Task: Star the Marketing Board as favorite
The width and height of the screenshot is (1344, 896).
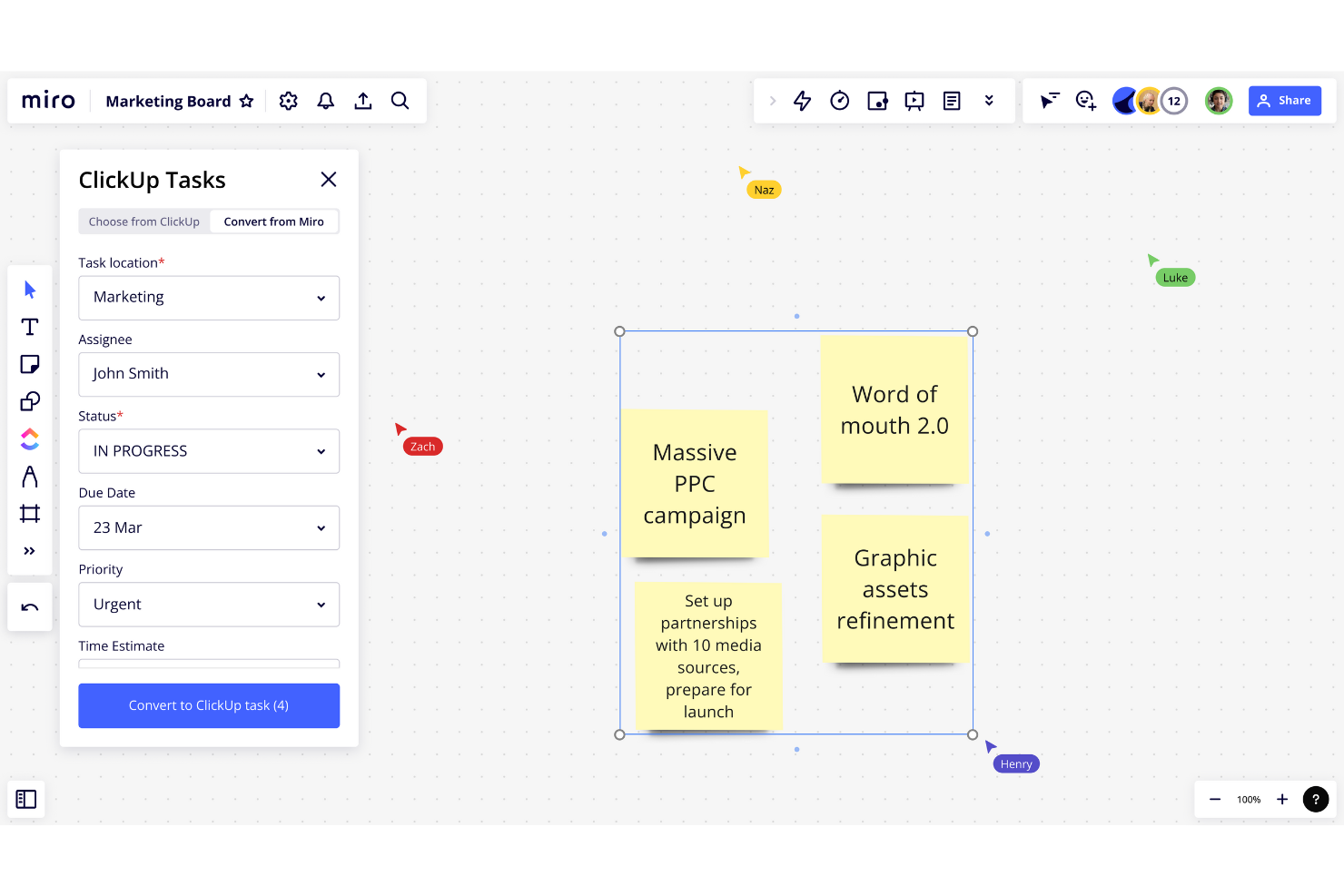Action: pos(247,101)
